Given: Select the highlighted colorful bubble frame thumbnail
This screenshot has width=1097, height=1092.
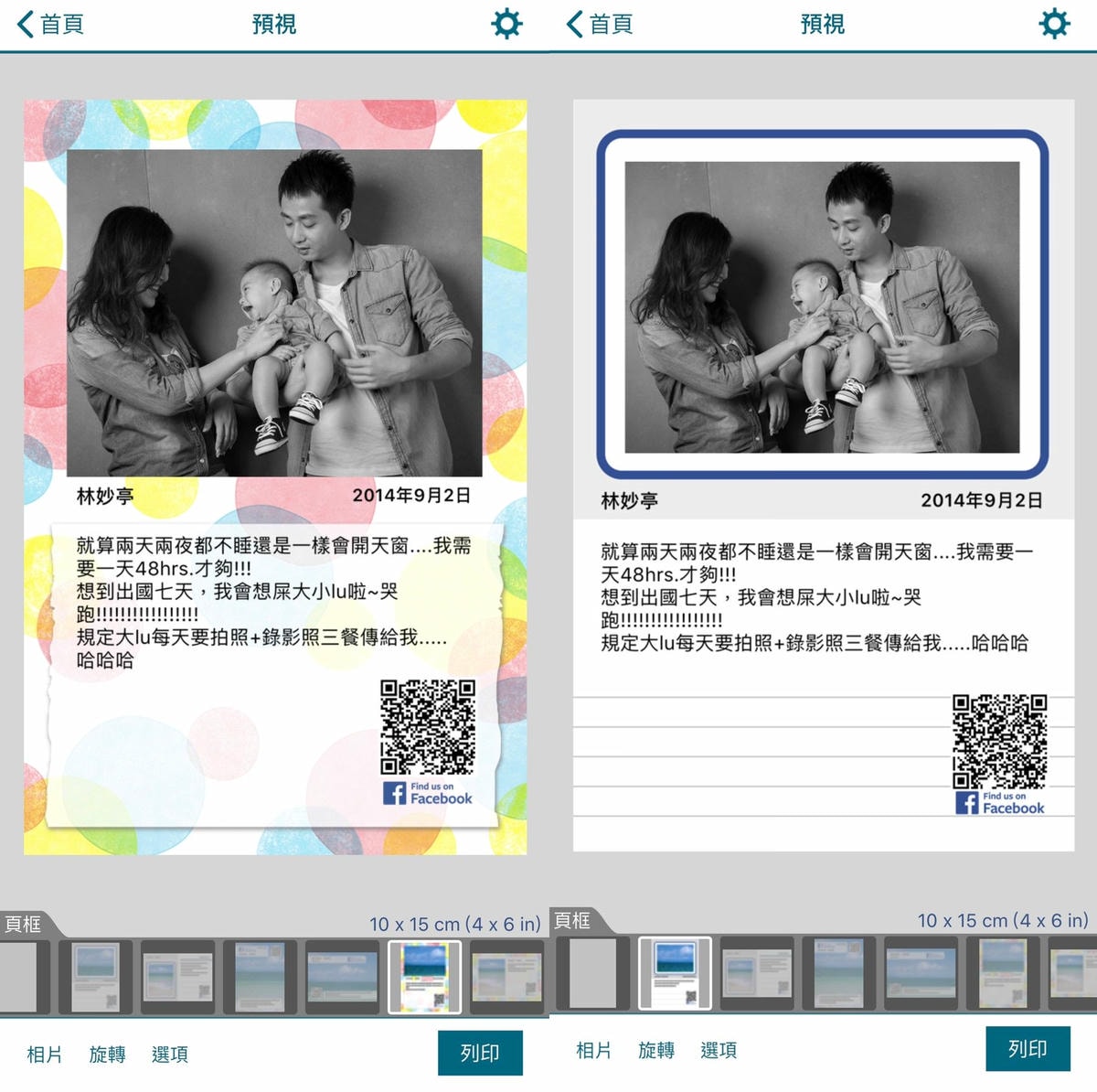Looking at the screenshot, I should pyautogui.click(x=425, y=977).
